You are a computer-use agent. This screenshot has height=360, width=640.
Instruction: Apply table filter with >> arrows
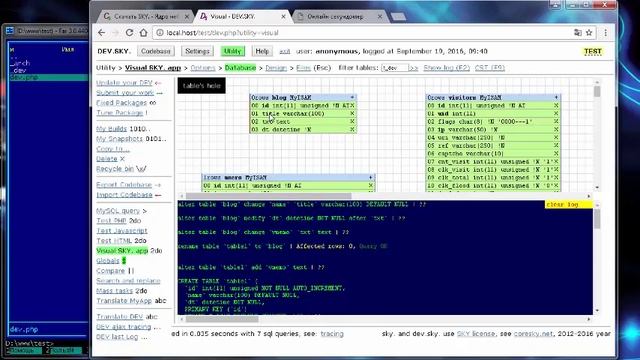pos(413,68)
